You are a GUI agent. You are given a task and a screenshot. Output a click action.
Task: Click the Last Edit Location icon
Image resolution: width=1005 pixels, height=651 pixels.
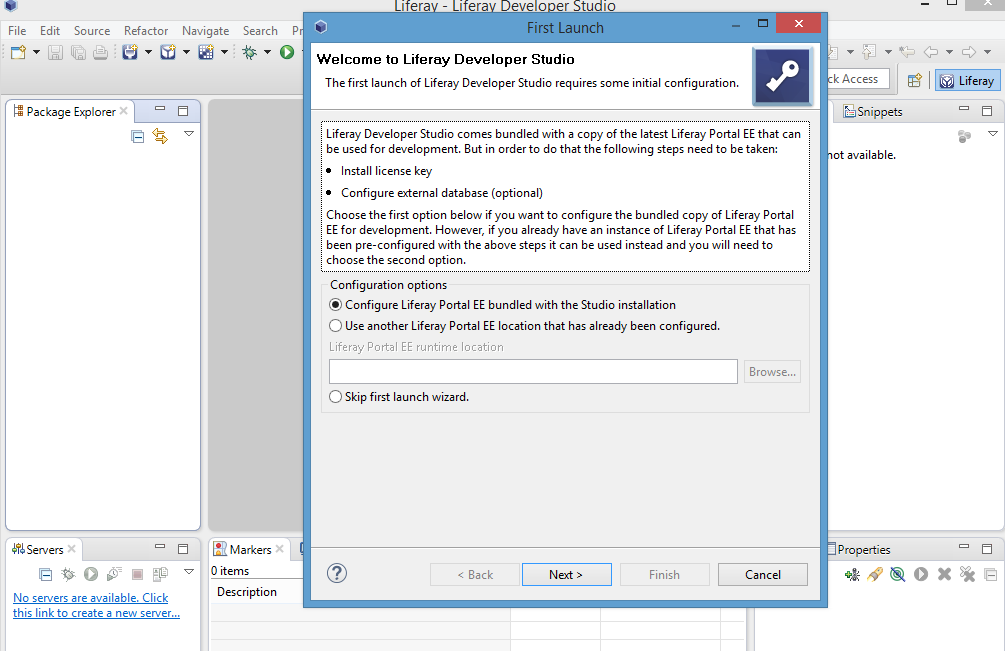[907, 52]
